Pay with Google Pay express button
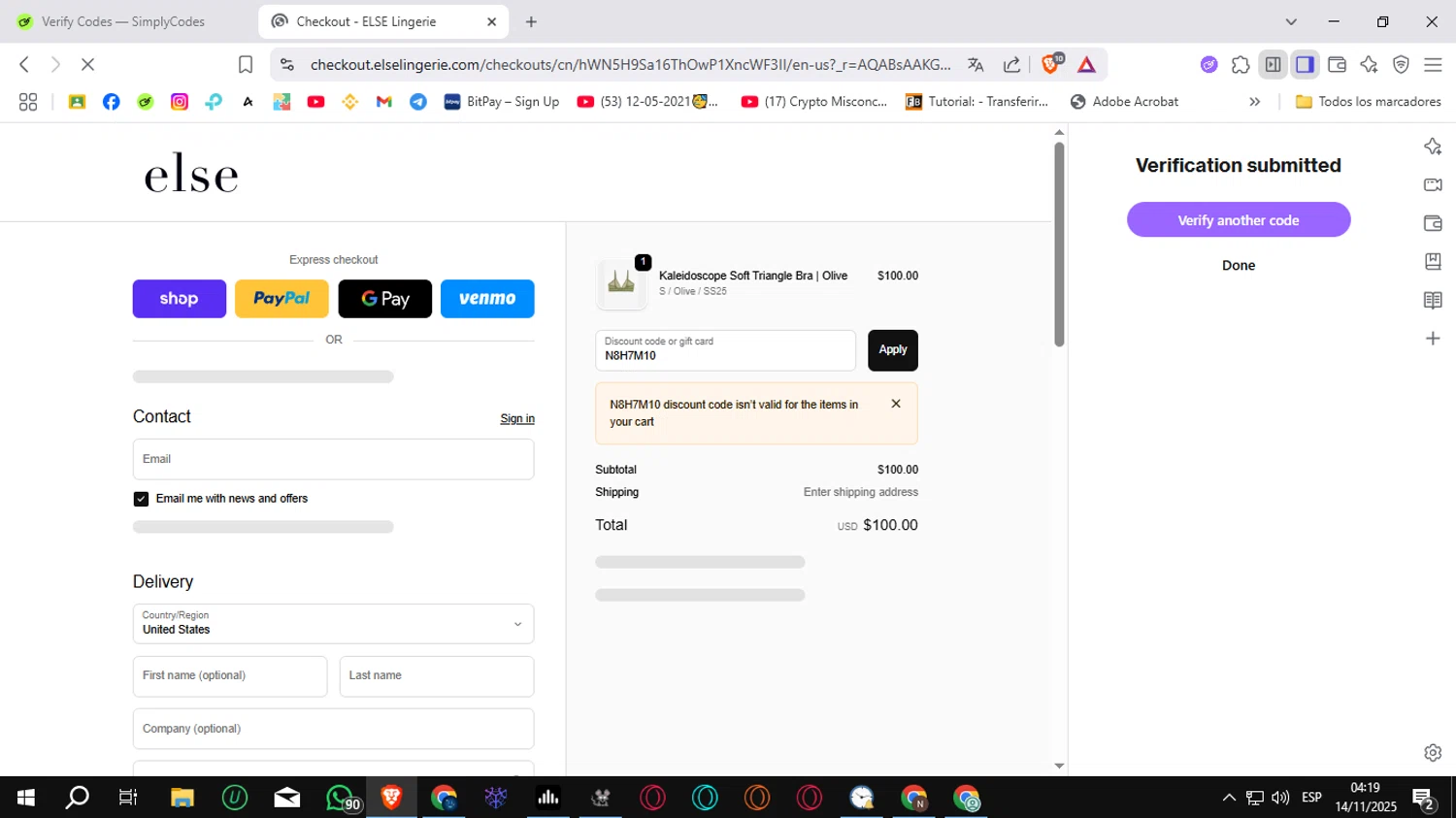Viewport: 1456px width, 818px height. point(384,299)
